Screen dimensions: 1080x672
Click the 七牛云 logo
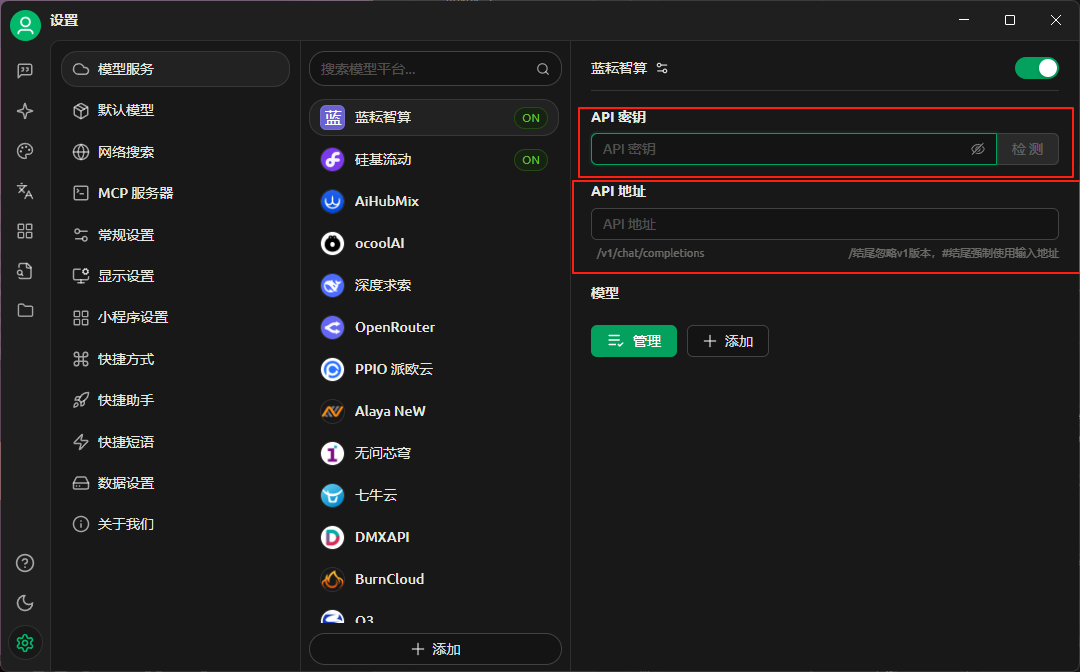333,495
